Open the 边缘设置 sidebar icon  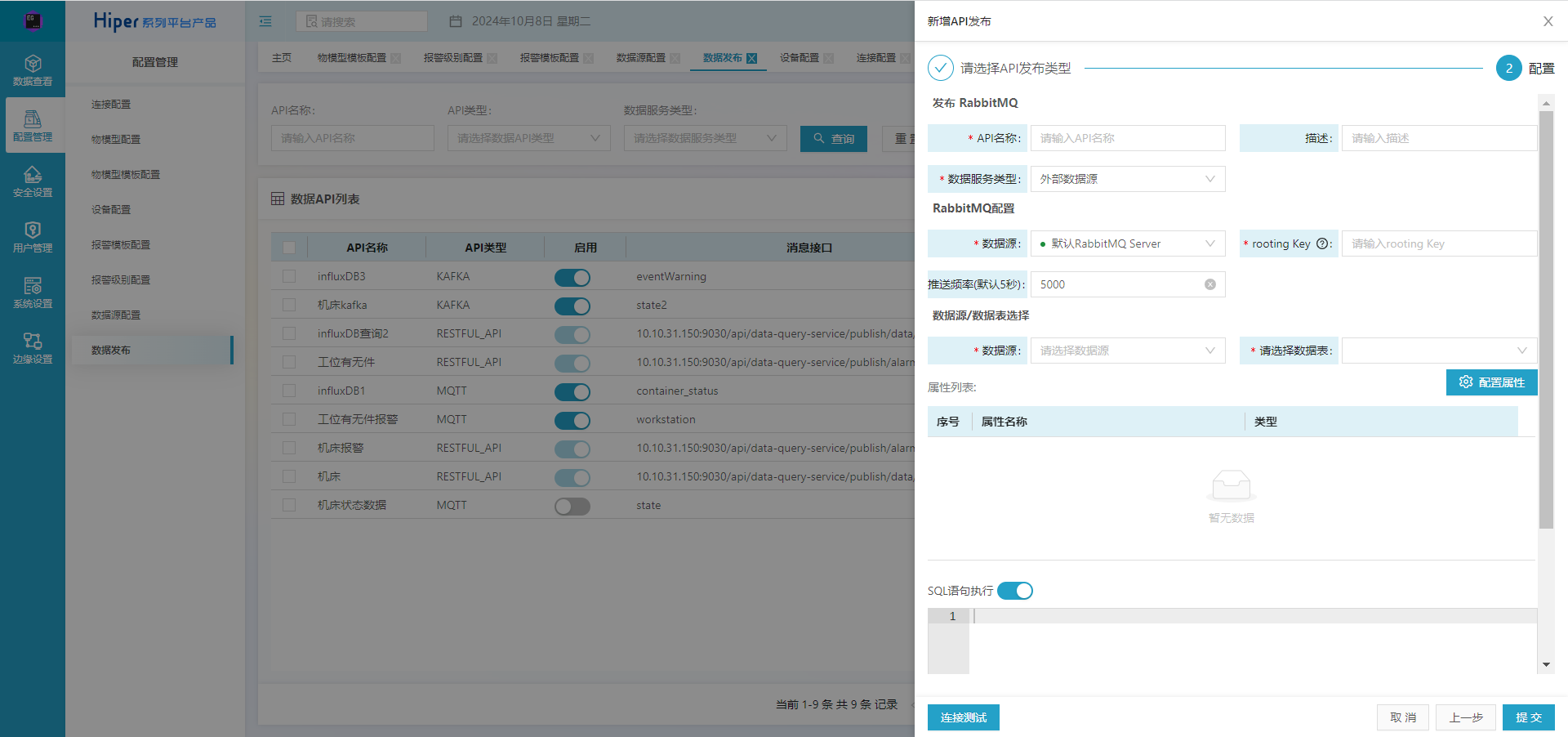pyautogui.click(x=33, y=348)
